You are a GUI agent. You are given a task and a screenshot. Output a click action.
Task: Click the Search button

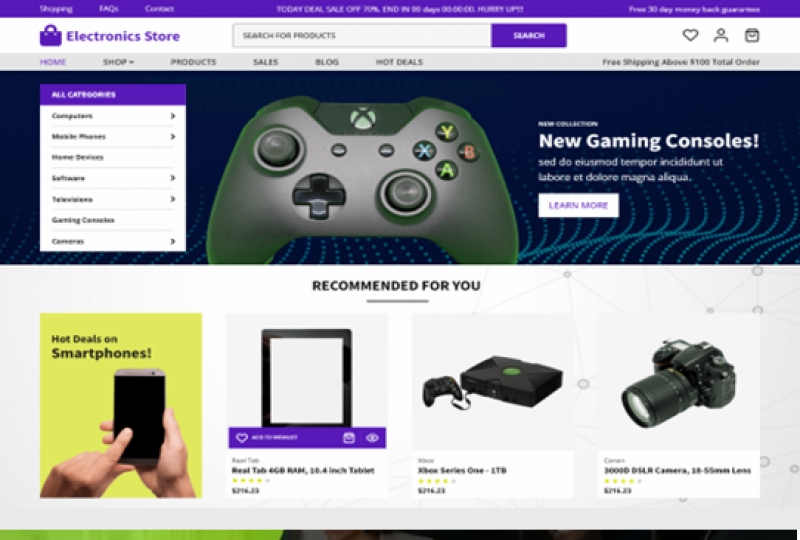[x=529, y=35]
